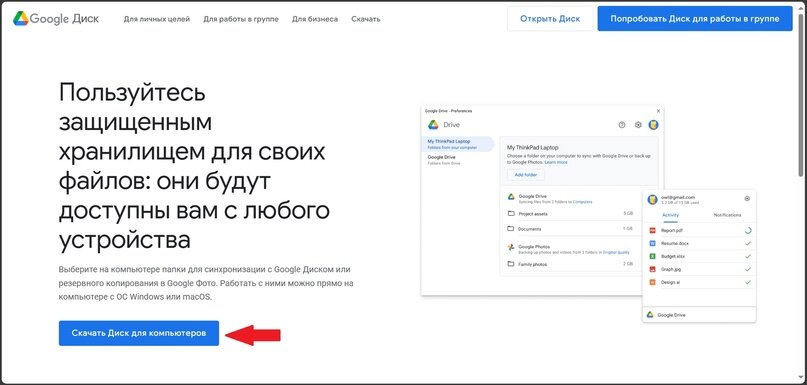Viewport: 807px width, 385px height.
Task: Click the account avatar in Drive preferences header
Action: point(654,125)
